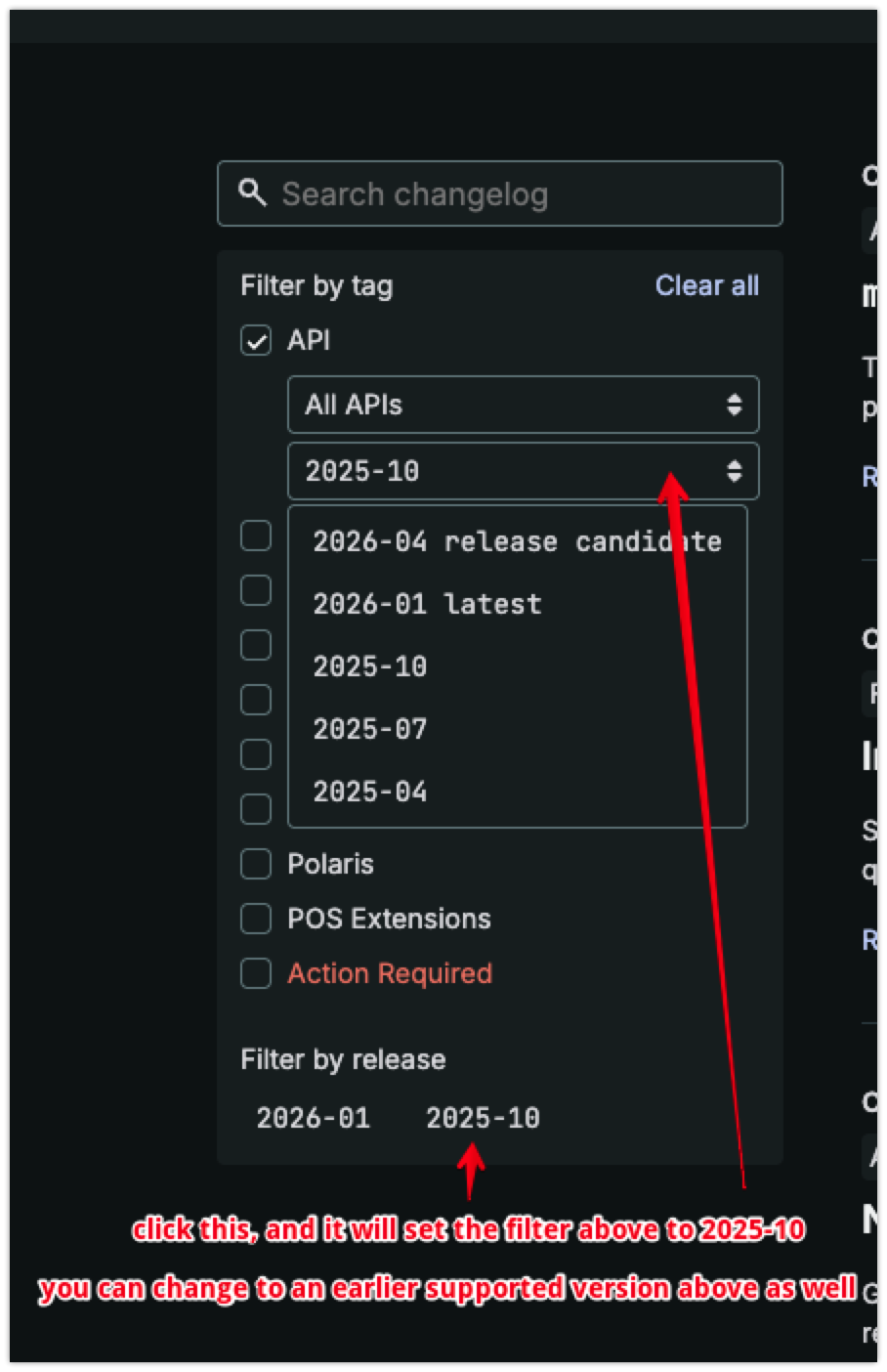Pick 2025-10 from the version list
This screenshot has height=1372, width=887.
[370, 666]
